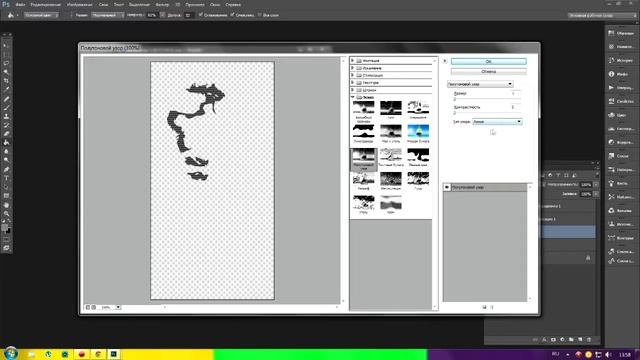Select the Move tool
Image resolution: width=640 pixels, height=360 pixels.
pyautogui.click(x=6, y=45)
